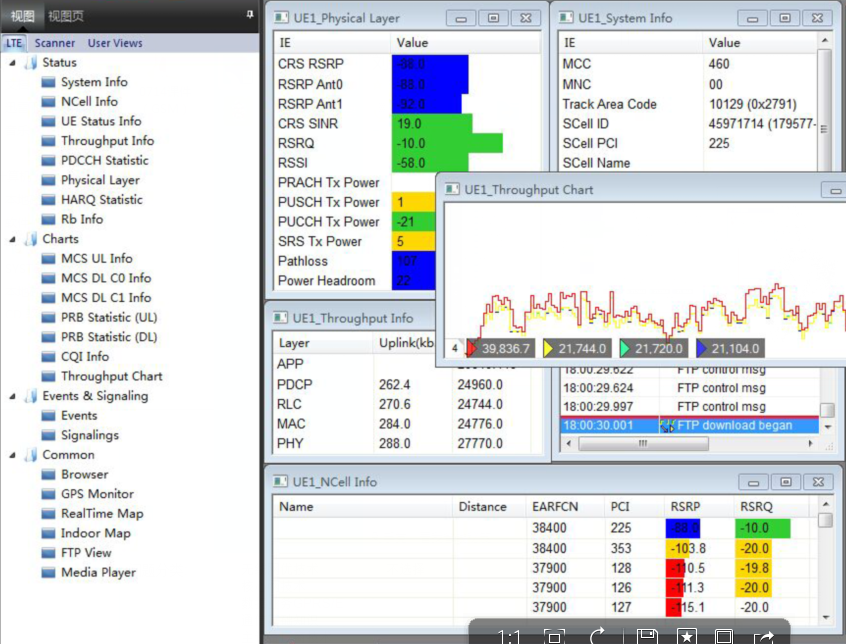Viewport: 846px width, 644px height.
Task: Collapse the Events & Signaling tree group
Action: click(x=12, y=396)
